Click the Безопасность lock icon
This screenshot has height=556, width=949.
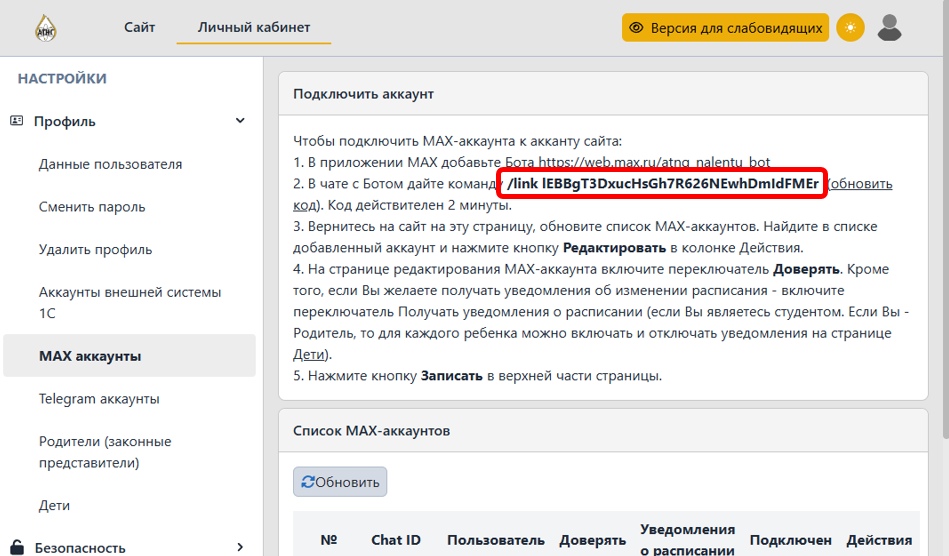pyautogui.click(x=17, y=548)
